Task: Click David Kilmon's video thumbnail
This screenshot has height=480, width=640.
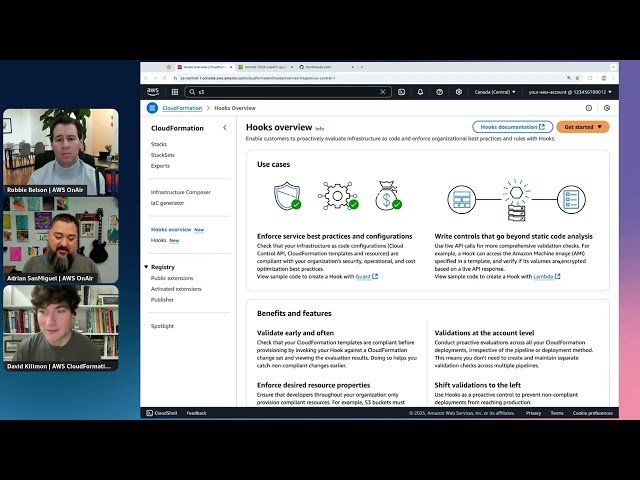Action: coord(61,328)
